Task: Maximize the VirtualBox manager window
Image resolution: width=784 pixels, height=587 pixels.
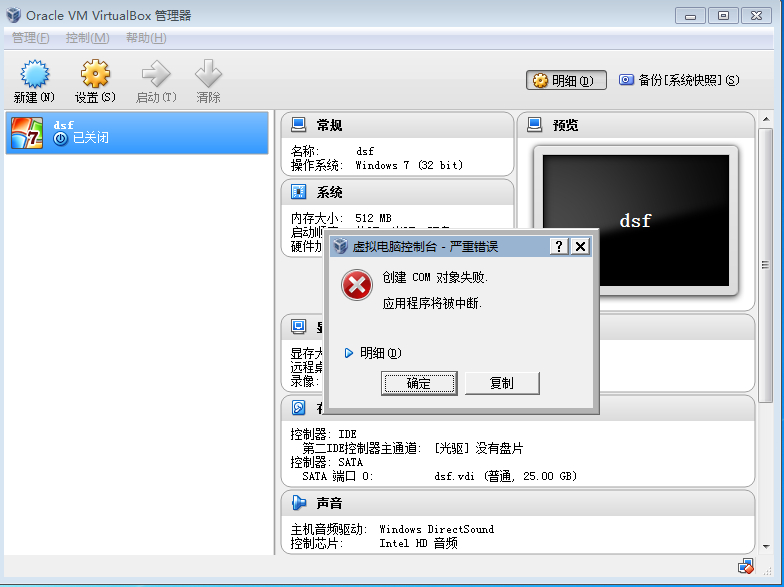Action: (x=723, y=16)
